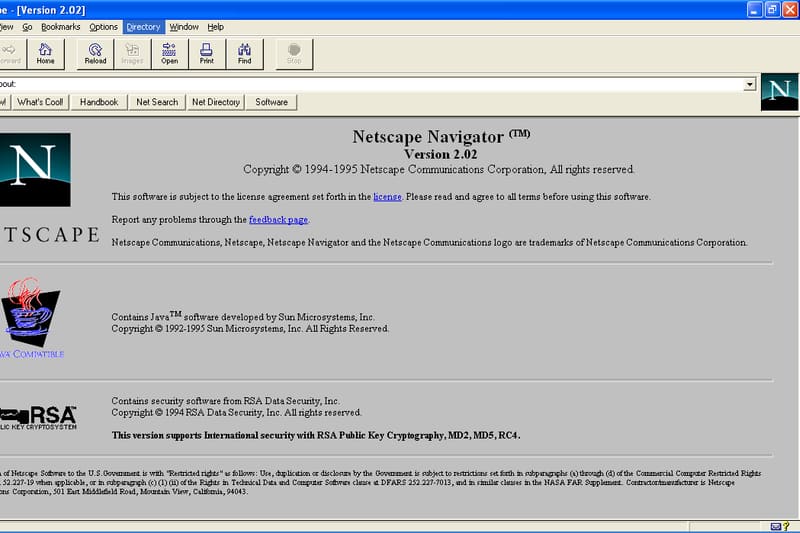
Task: Click the Net Search button
Action: [157, 102]
